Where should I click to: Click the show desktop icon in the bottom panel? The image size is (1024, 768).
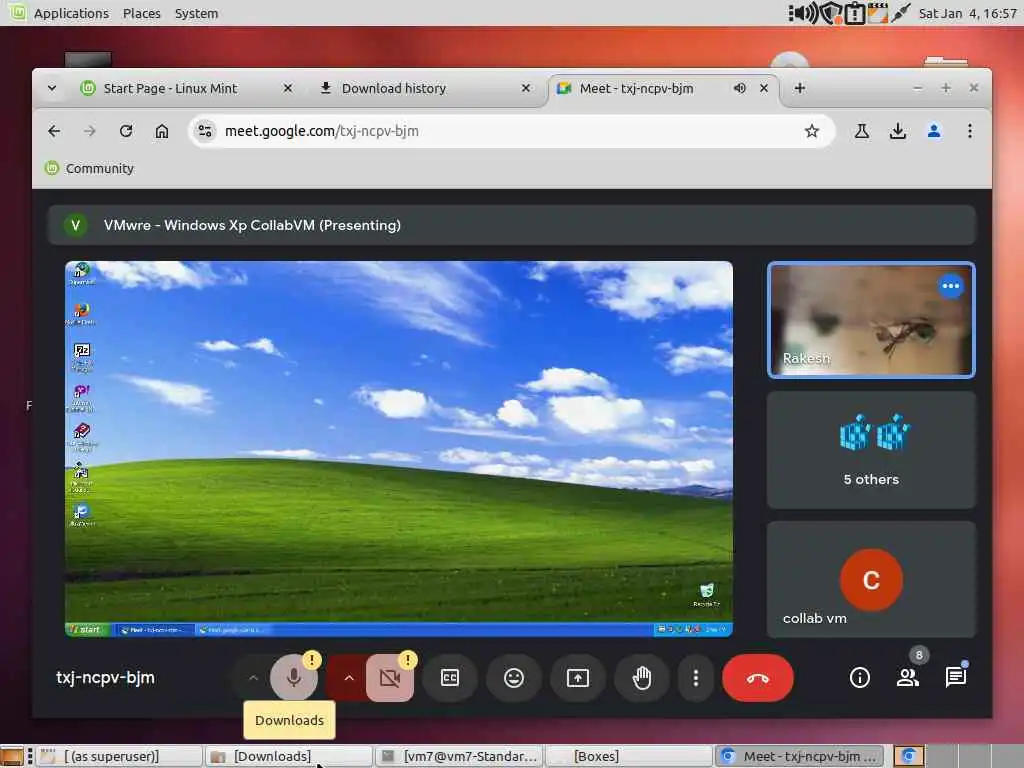[12, 757]
